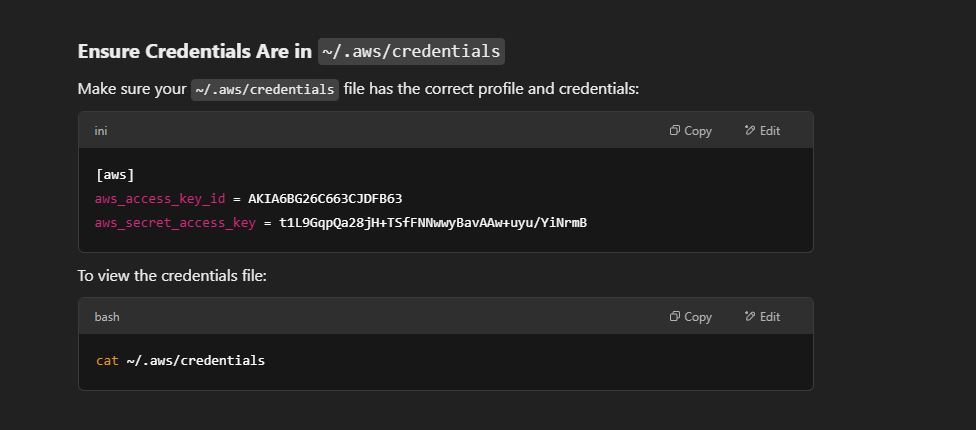This screenshot has height=430, width=976.
Task: Click the Copy icon in the ini code block
Action: click(x=674, y=131)
